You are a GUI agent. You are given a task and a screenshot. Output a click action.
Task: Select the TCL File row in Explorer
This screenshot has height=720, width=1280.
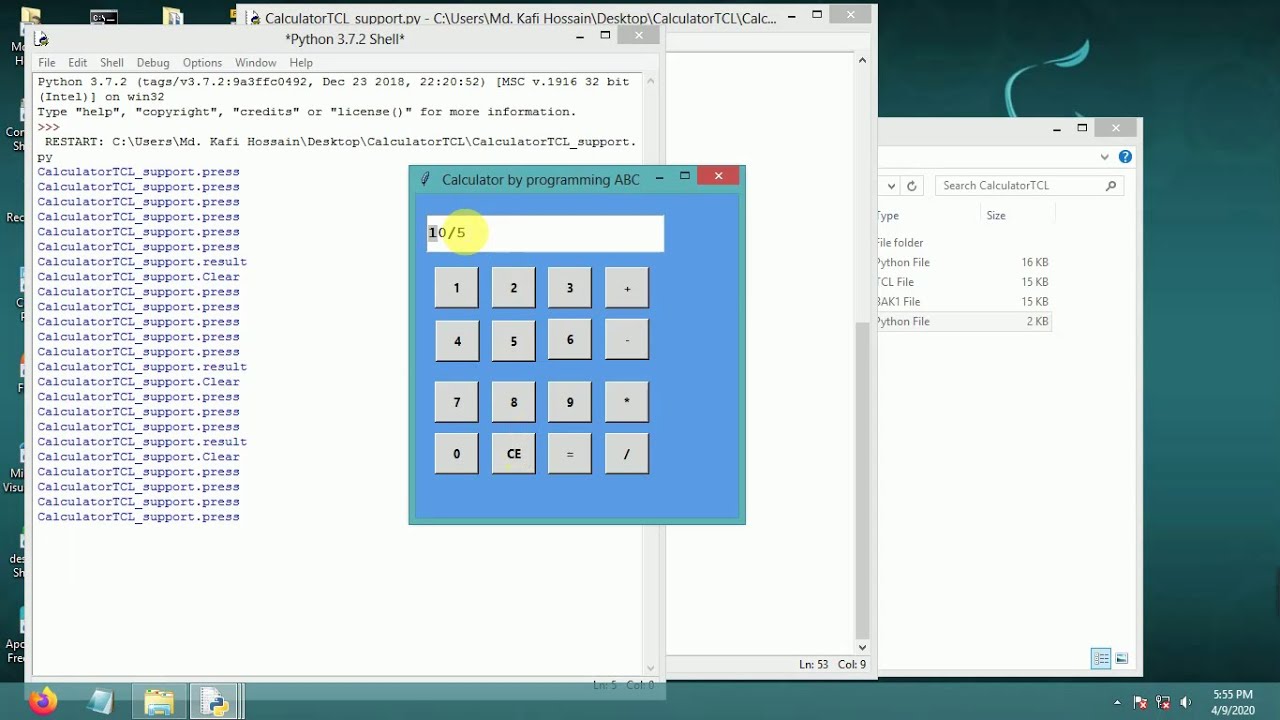pyautogui.click(x=965, y=282)
